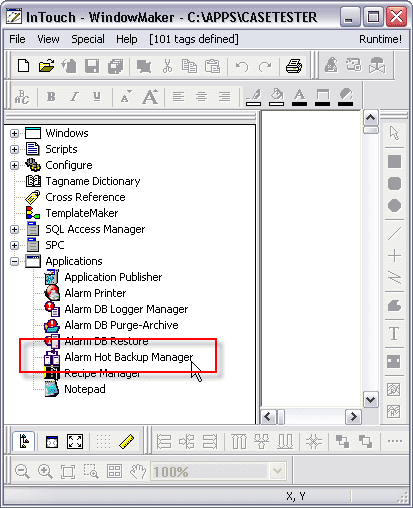Click the Redo arrow icon
The image size is (413, 508).
pyautogui.click(x=265, y=67)
